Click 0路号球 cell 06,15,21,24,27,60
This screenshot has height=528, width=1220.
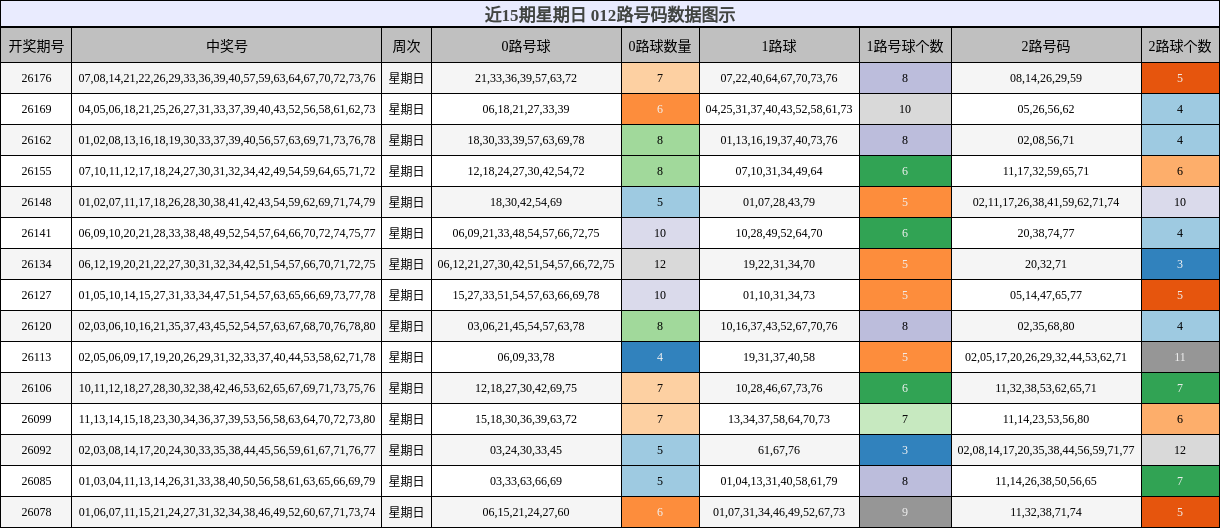[526, 512]
